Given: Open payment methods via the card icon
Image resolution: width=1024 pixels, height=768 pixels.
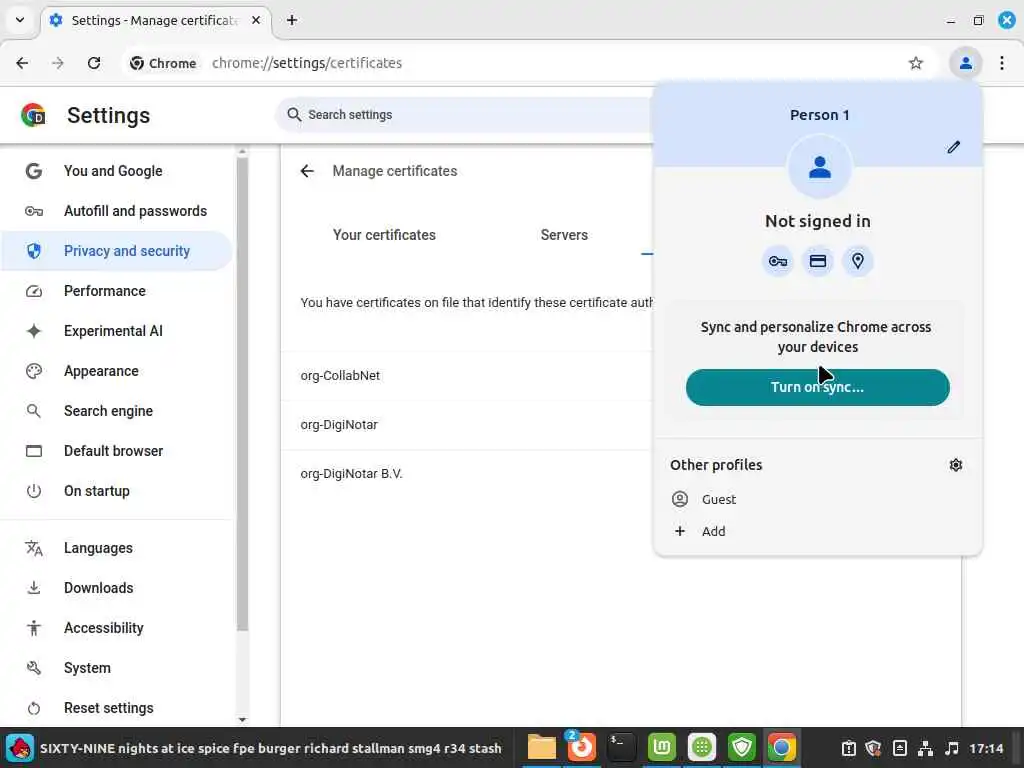Looking at the screenshot, I should coord(818,261).
